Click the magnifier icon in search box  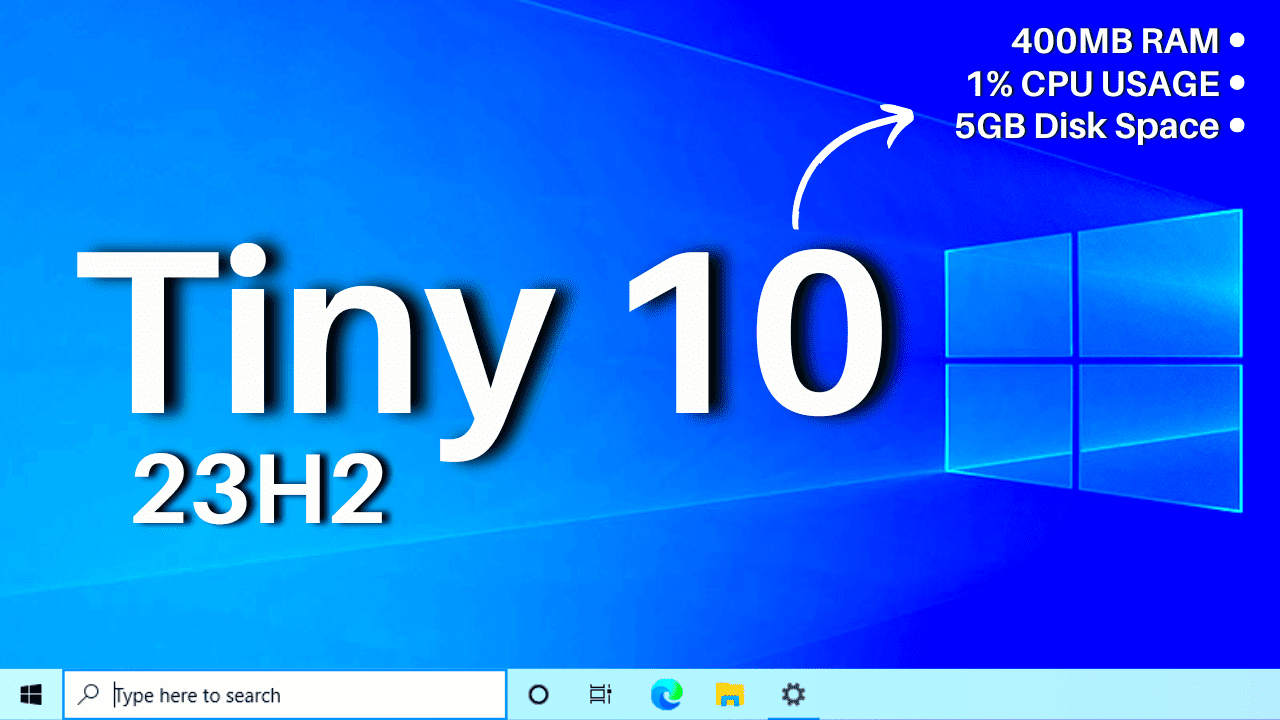pos(90,694)
